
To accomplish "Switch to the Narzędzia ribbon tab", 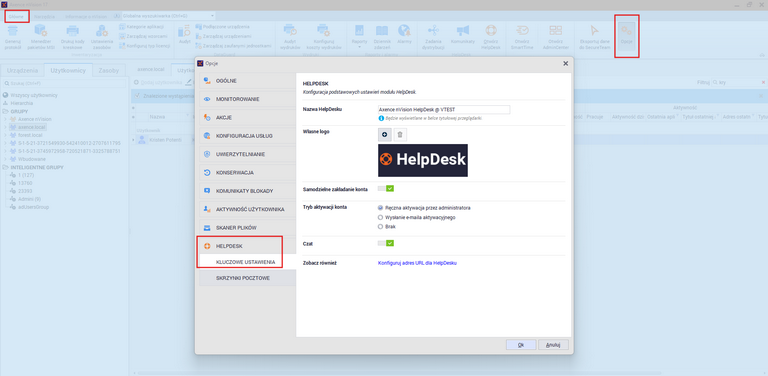I will [44, 16].
